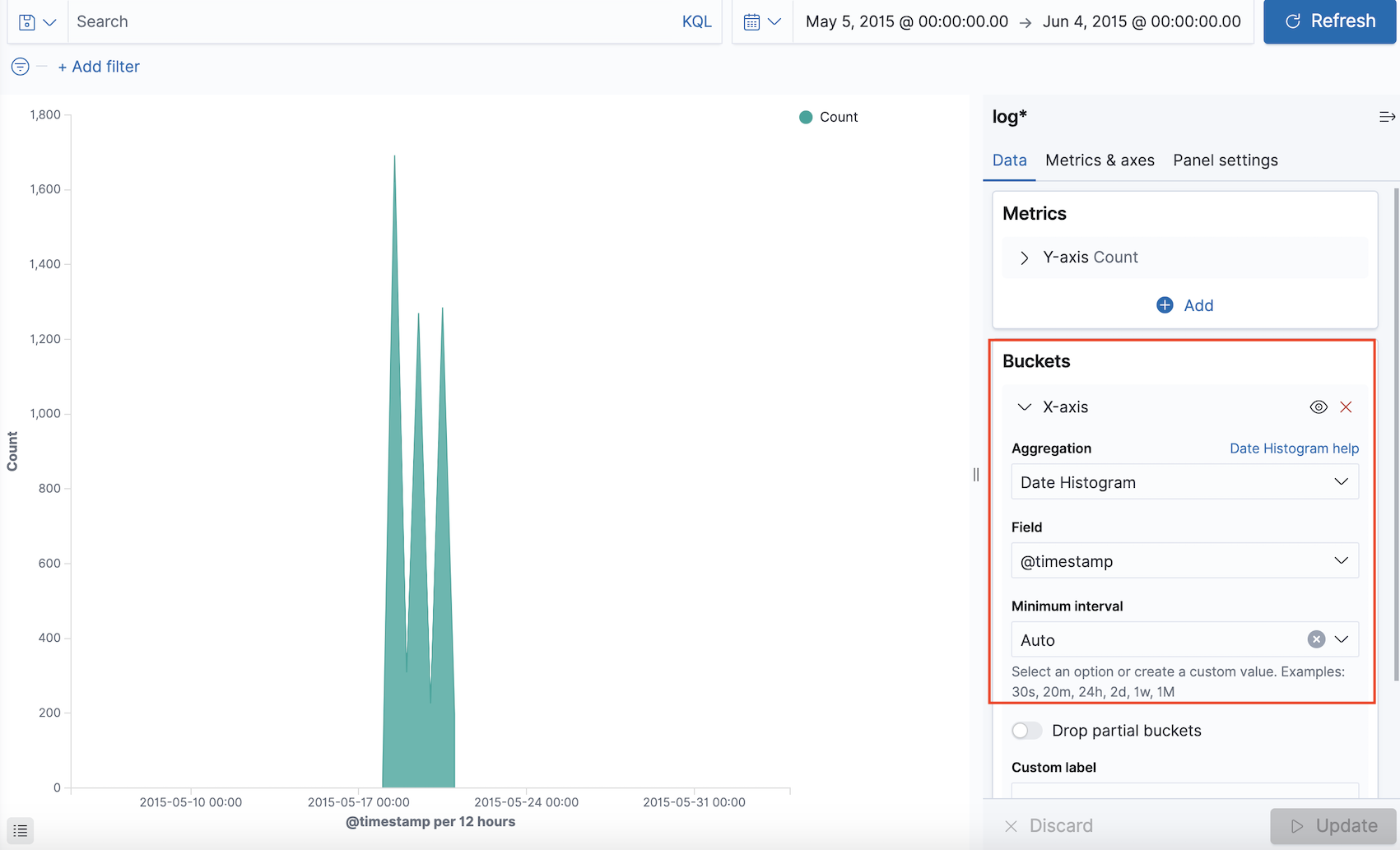Click the Count legend label
Viewport: 1400px width, 850px height.
(x=839, y=117)
